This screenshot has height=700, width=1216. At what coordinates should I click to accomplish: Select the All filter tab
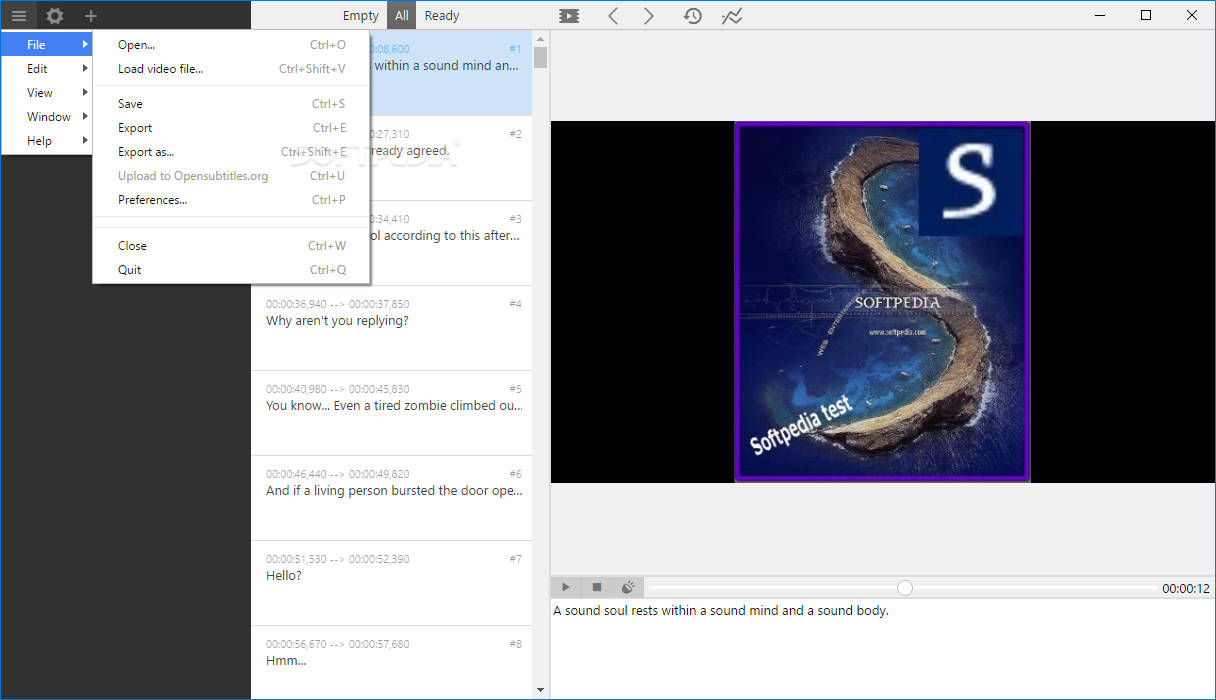pyautogui.click(x=402, y=16)
